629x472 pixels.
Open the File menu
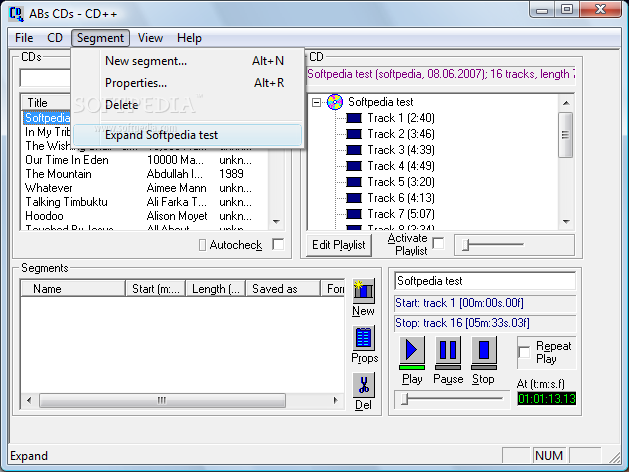point(24,38)
